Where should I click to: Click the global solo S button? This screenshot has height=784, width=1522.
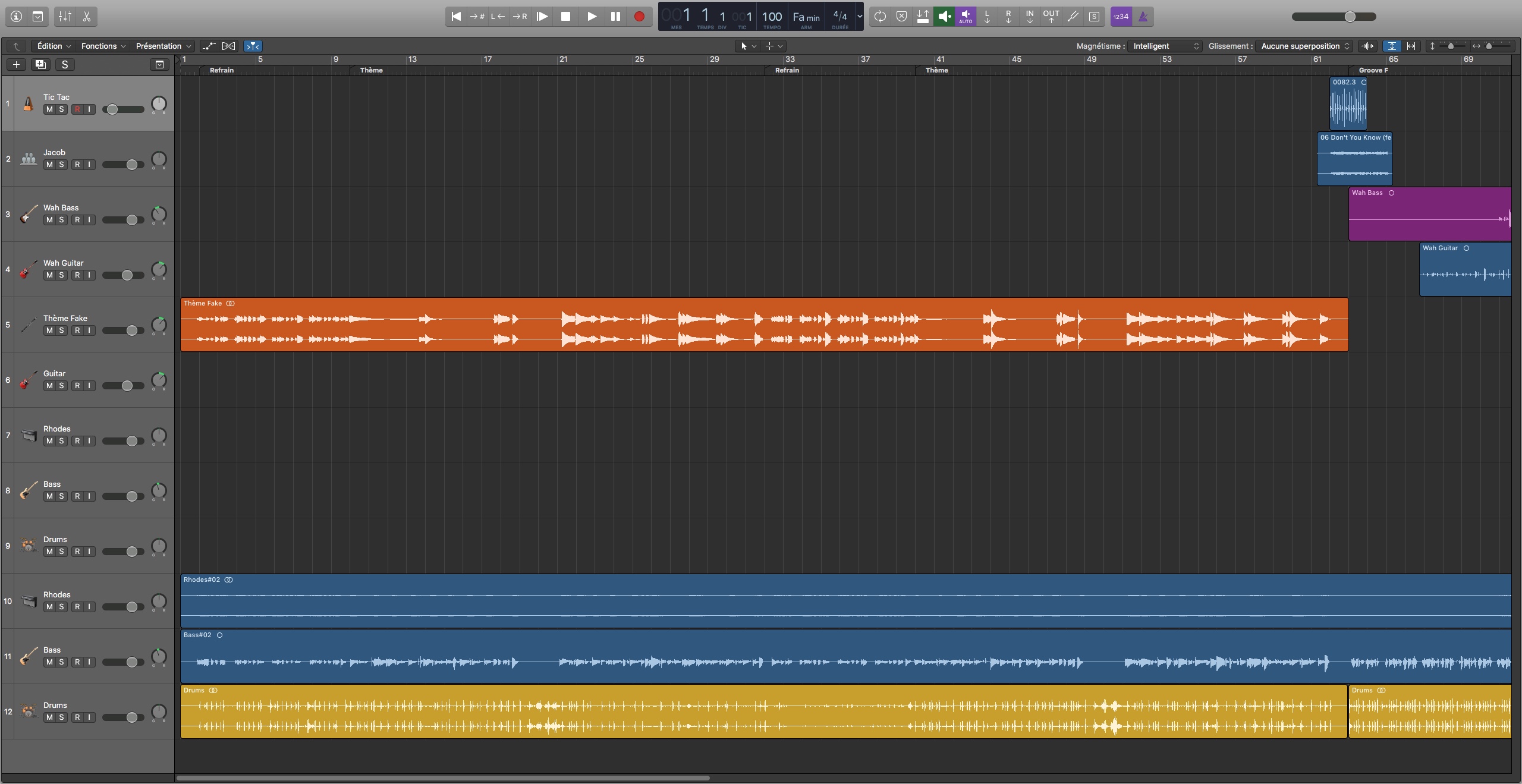pos(65,65)
